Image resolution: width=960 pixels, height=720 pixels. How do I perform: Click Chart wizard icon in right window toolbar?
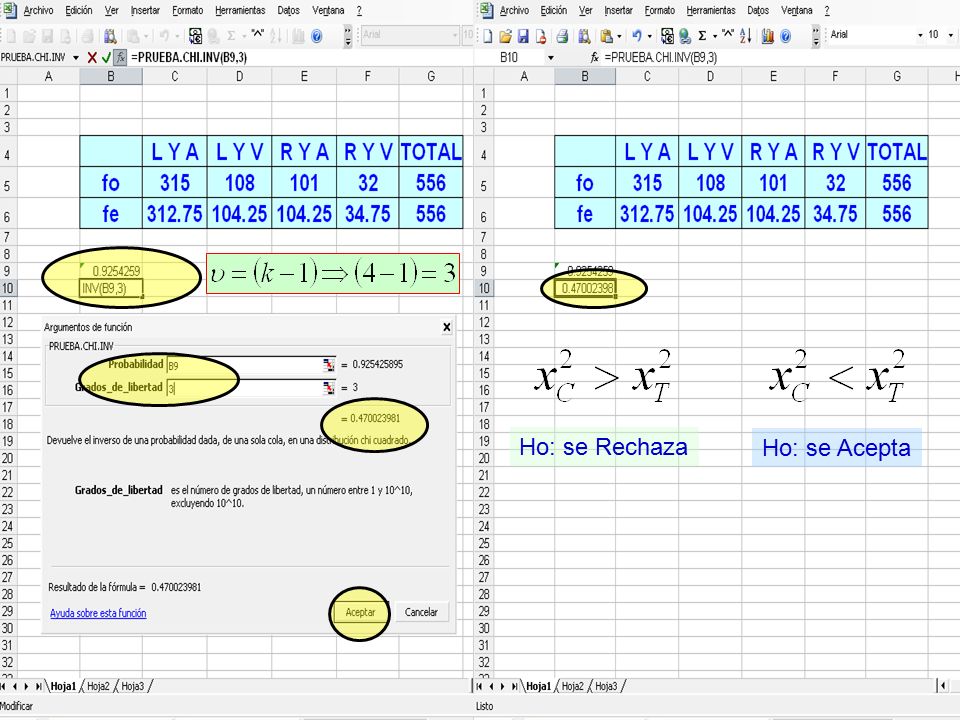pos(767,36)
